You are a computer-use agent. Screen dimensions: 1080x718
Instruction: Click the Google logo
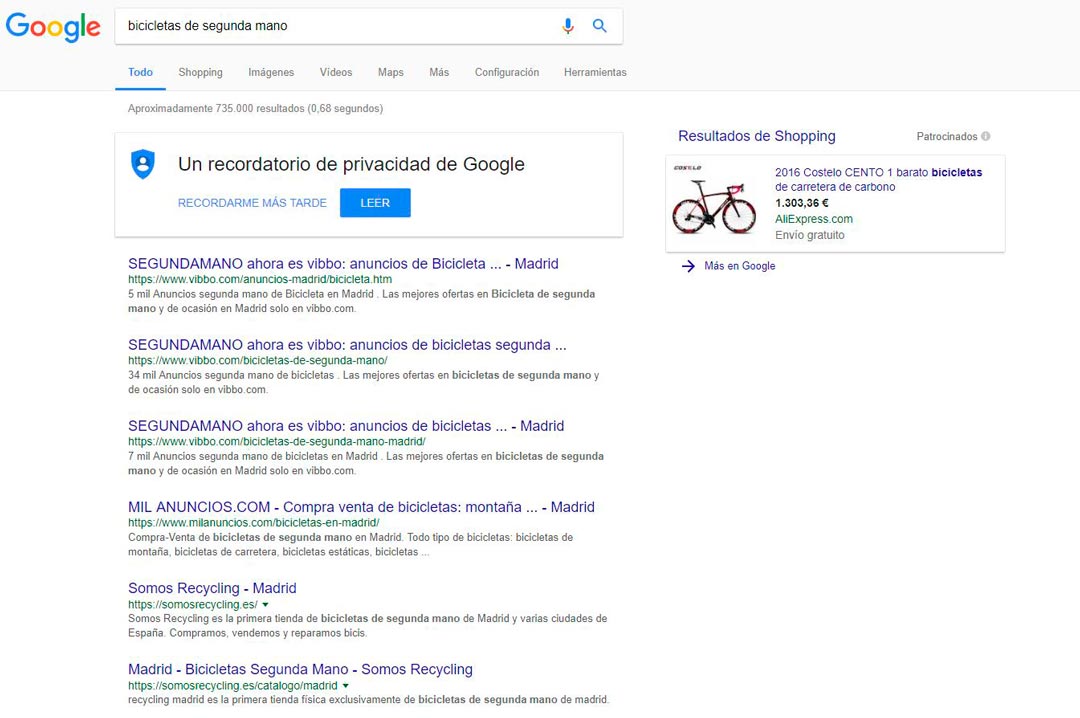pos(53,27)
